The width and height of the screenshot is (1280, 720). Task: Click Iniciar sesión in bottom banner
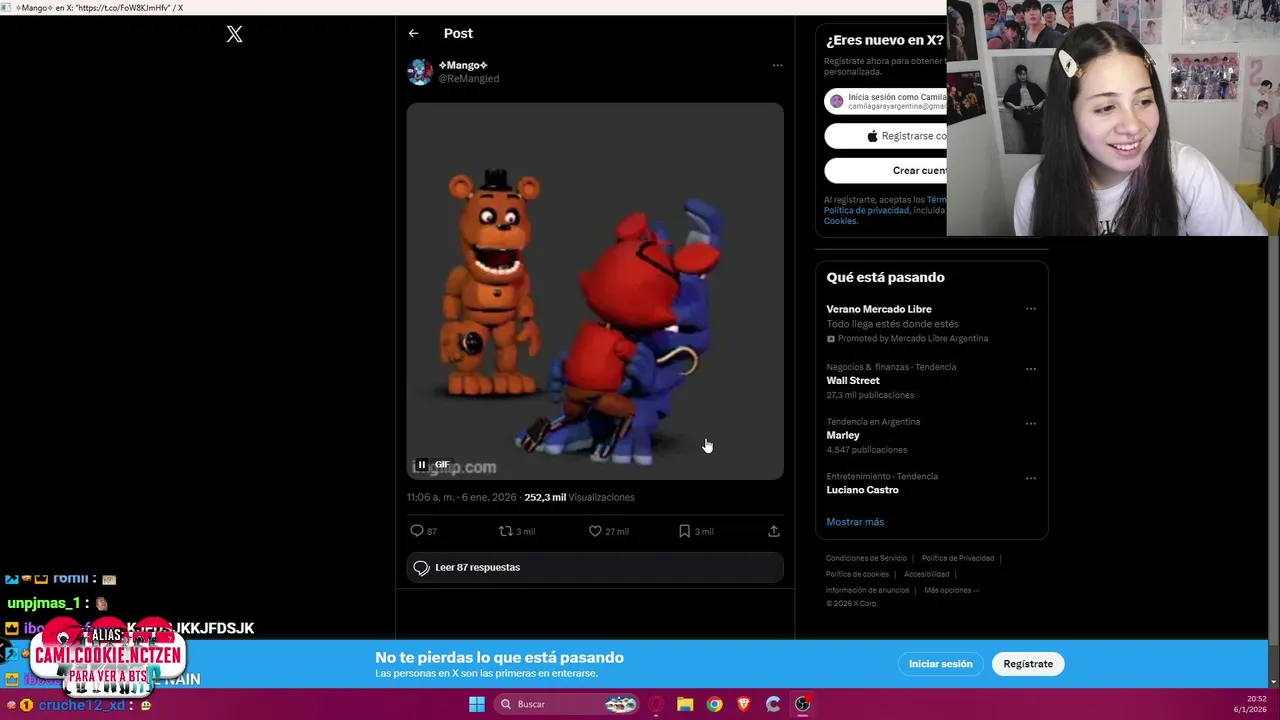click(x=940, y=664)
